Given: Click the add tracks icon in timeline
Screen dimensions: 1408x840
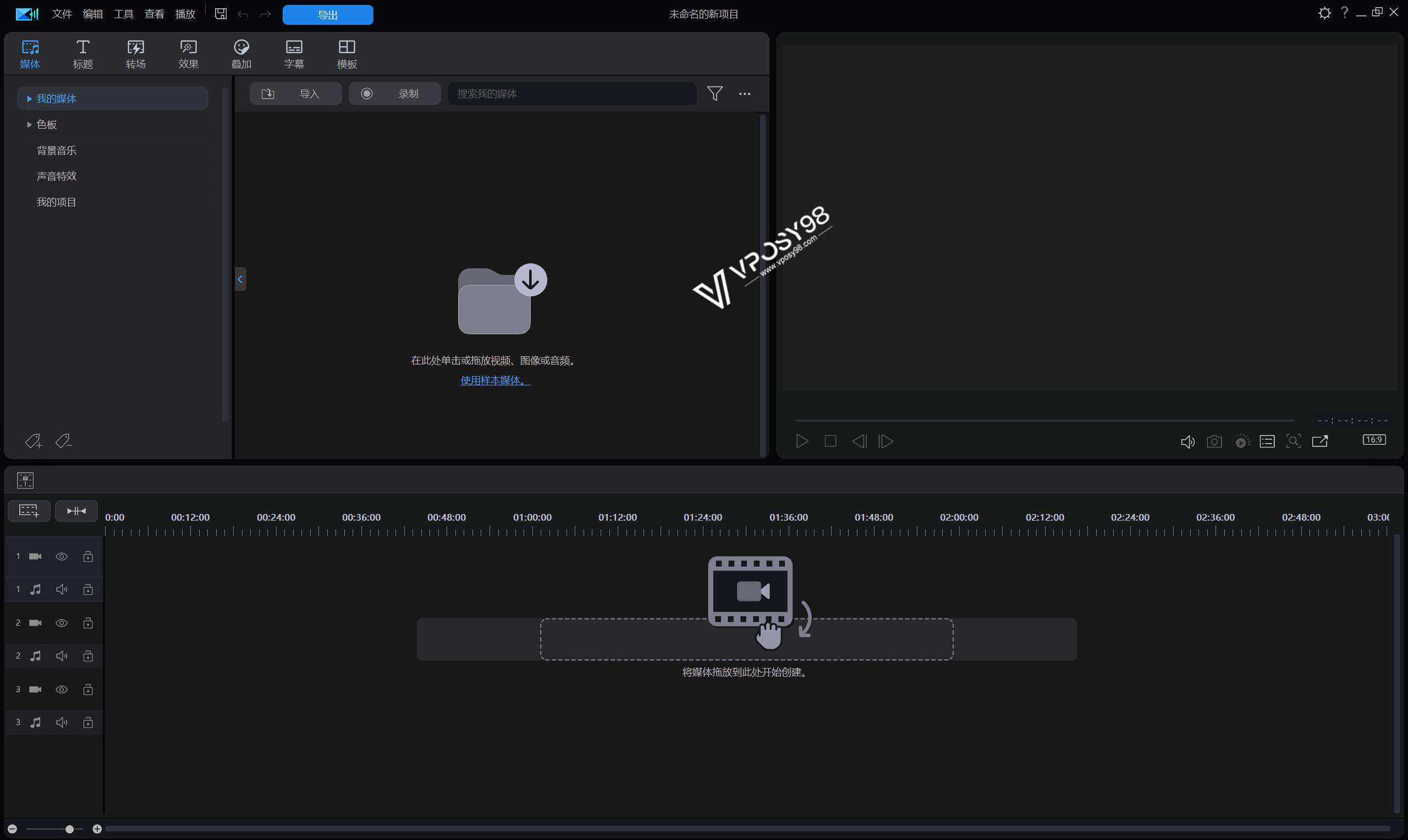Looking at the screenshot, I should 29,511.
